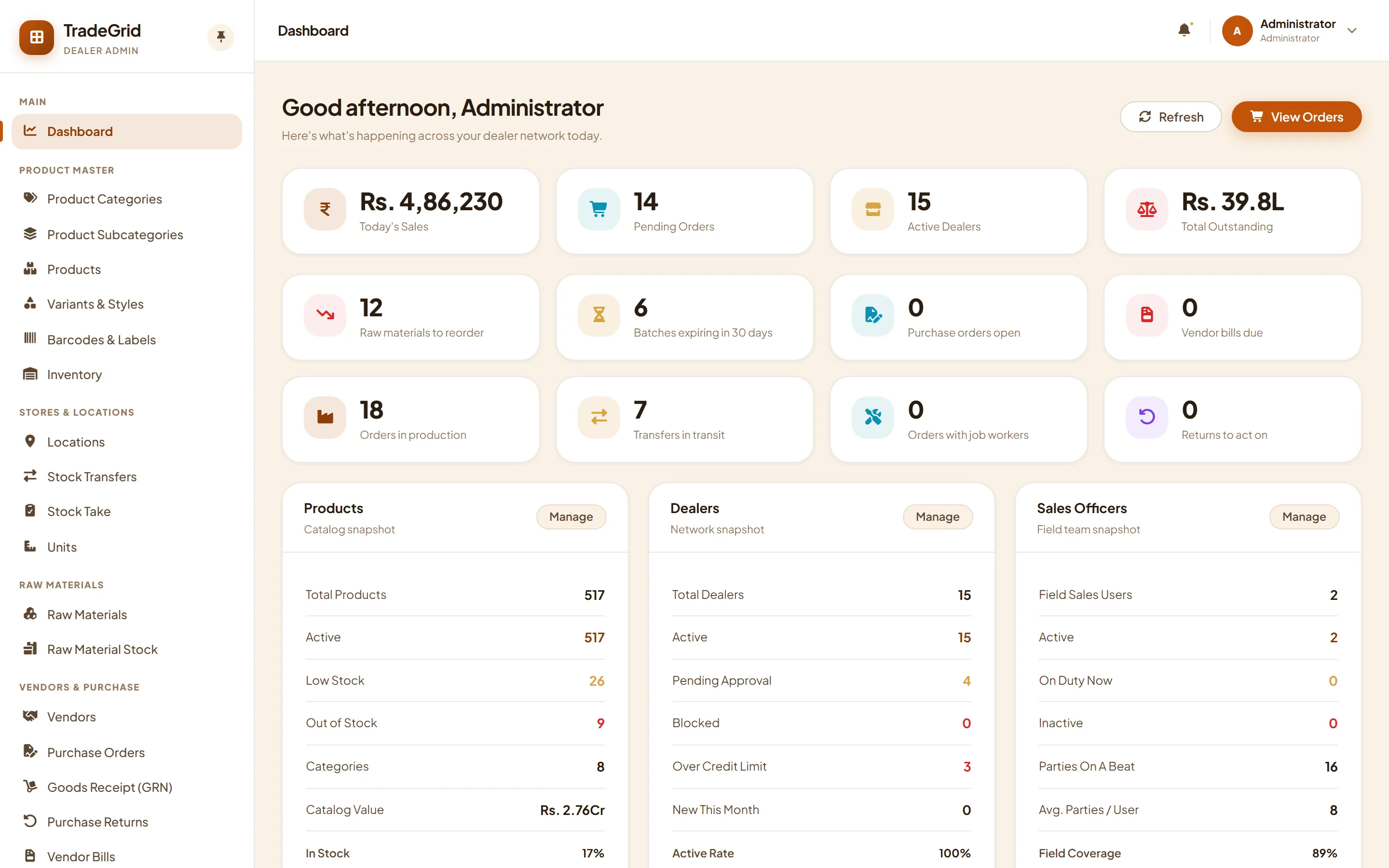The height and width of the screenshot is (868, 1389).
Task: Click Manage in the Products panel
Action: click(x=571, y=516)
